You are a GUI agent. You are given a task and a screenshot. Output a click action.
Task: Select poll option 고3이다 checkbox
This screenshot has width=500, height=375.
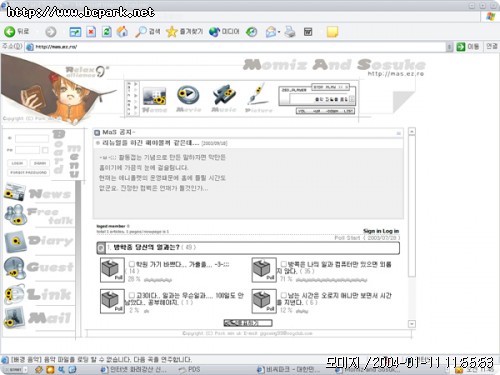pyautogui.click(x=132, y=295)
